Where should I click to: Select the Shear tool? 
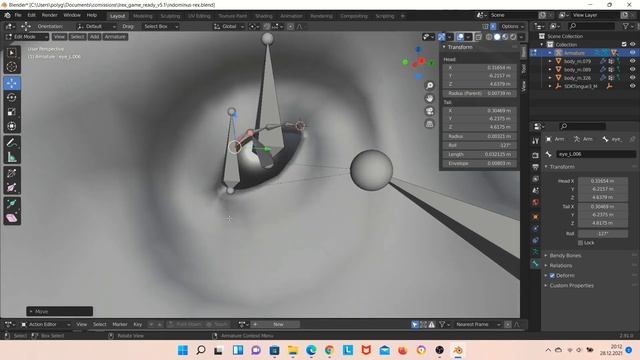[x=11, y=218]
